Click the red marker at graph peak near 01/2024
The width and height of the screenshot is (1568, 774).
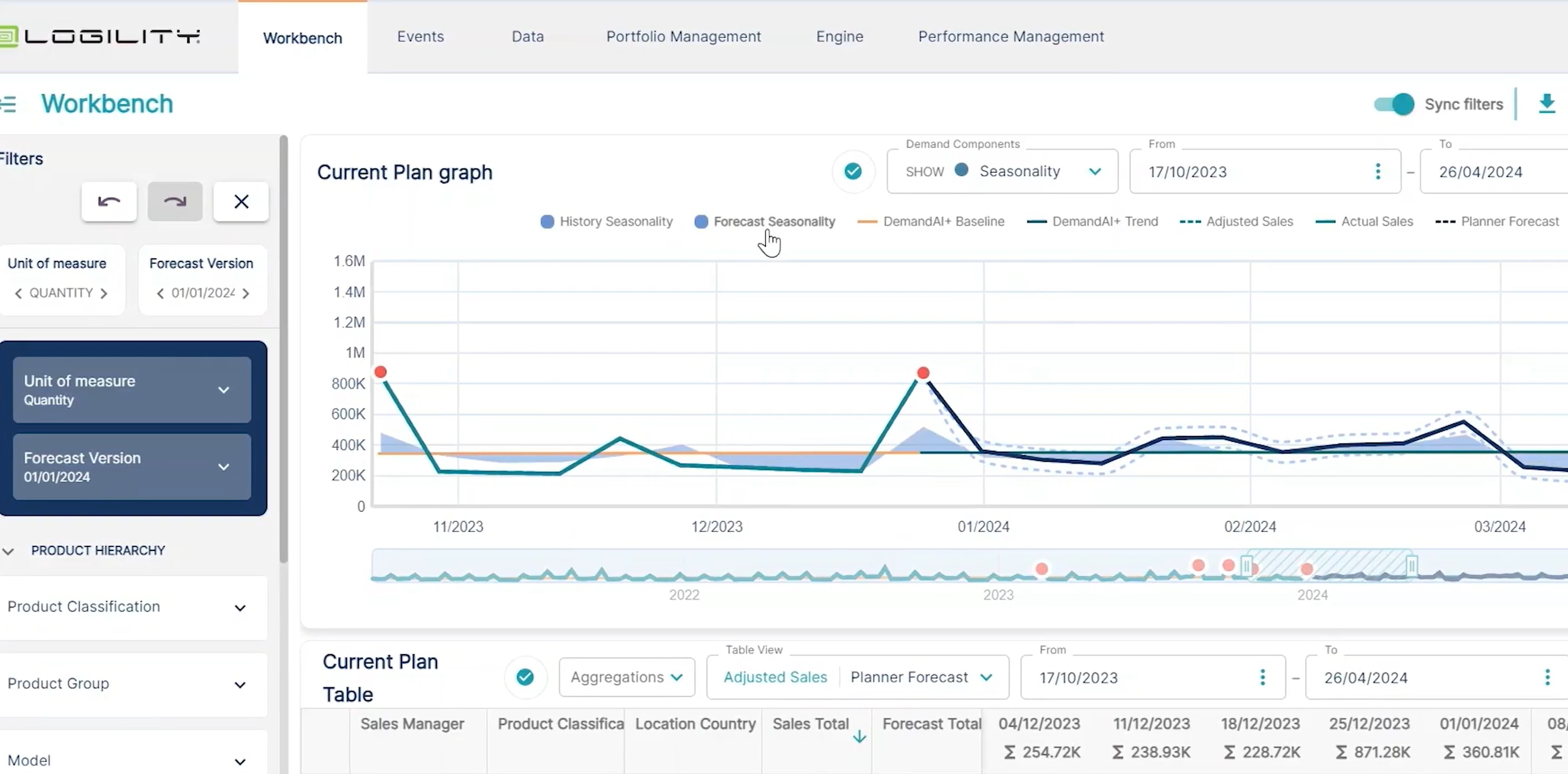(923, 373)
